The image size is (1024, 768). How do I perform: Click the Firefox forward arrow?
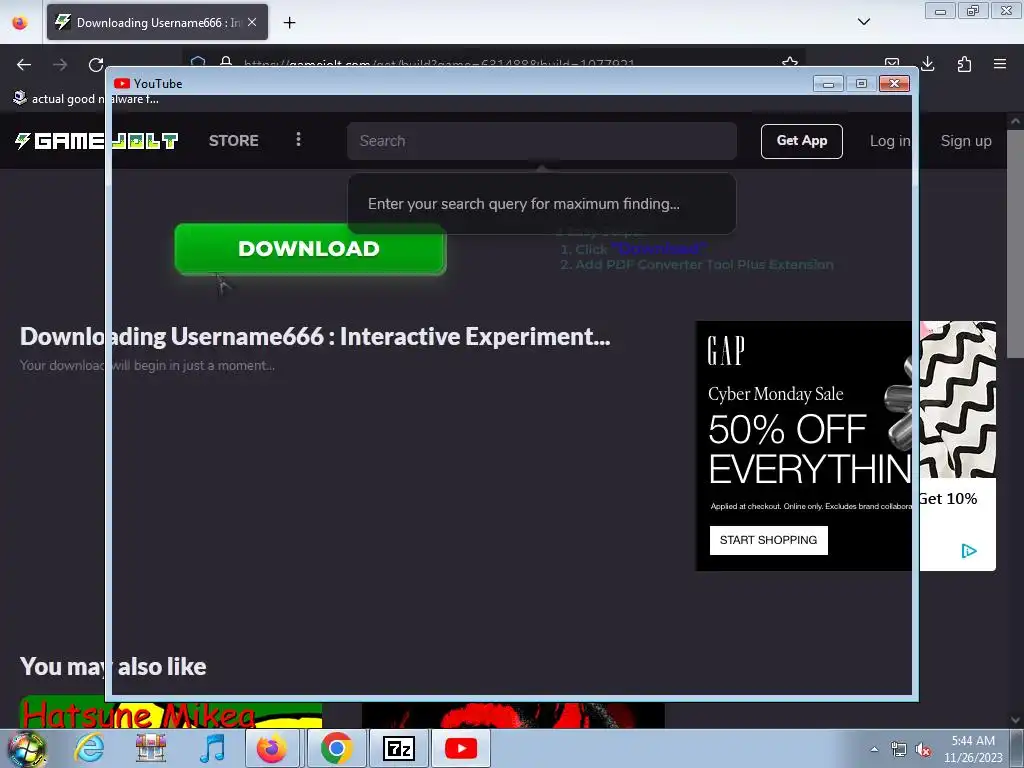tap(60, 65)
